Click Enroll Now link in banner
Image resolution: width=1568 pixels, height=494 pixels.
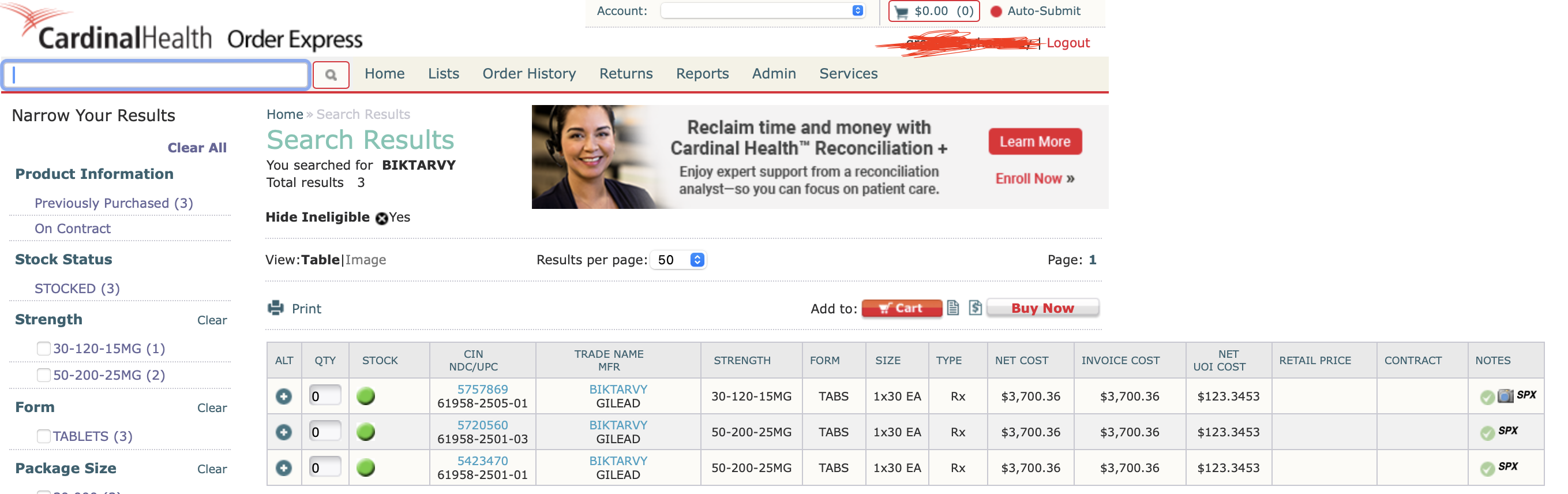point(1035,179)
